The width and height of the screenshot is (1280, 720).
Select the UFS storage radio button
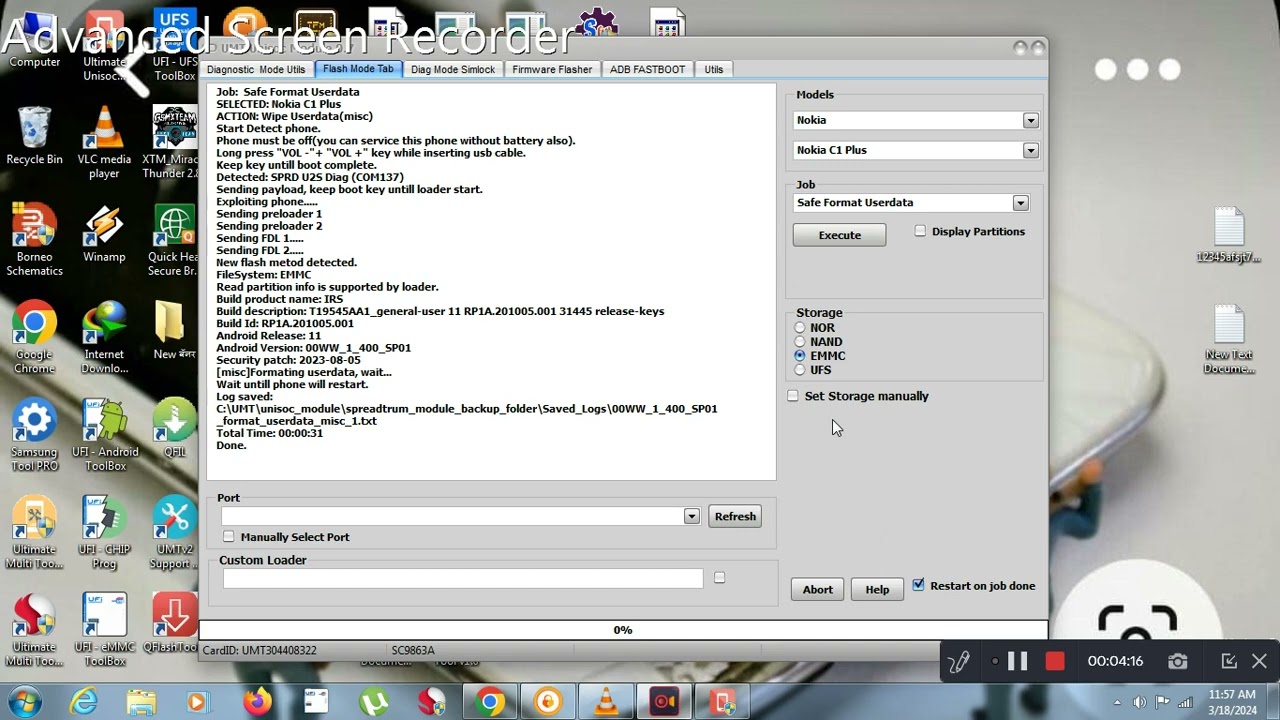pyautogui.click(x=800, y=370)
